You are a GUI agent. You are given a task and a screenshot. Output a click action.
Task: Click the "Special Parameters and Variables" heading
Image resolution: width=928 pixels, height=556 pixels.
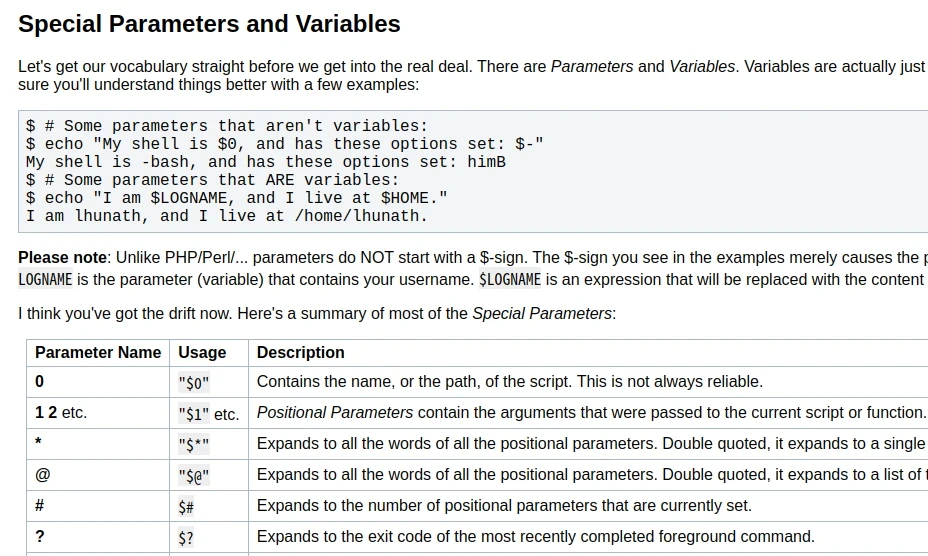pyautogui.click(x=209, y=24)
